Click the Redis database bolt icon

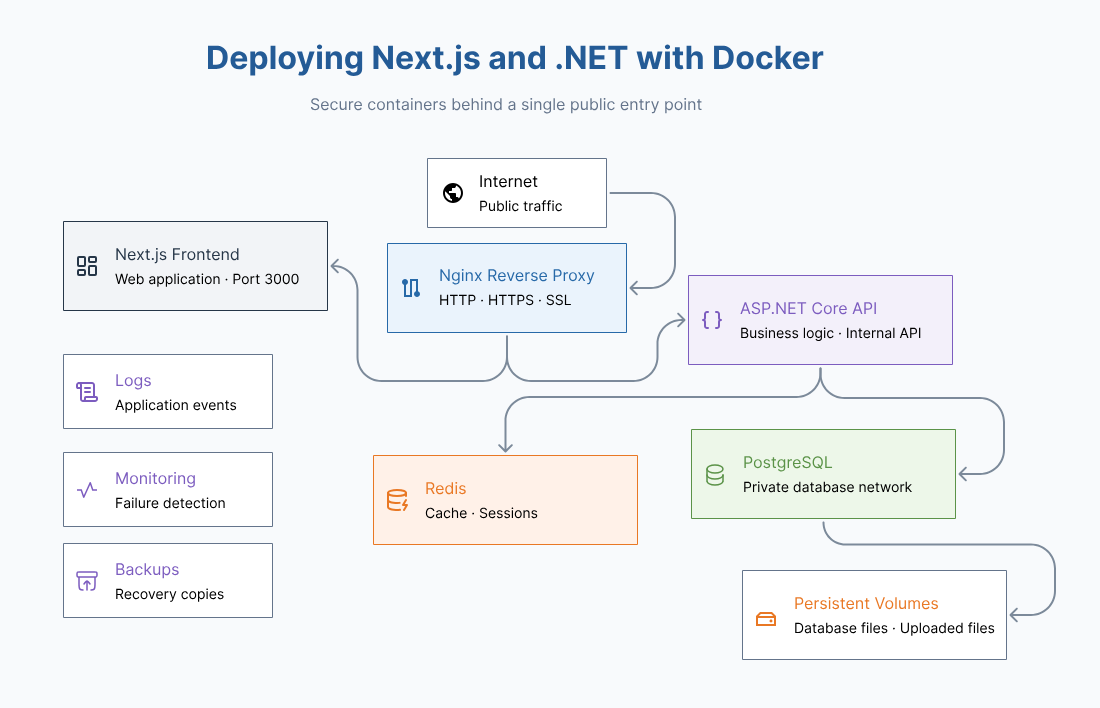point(398,500)
